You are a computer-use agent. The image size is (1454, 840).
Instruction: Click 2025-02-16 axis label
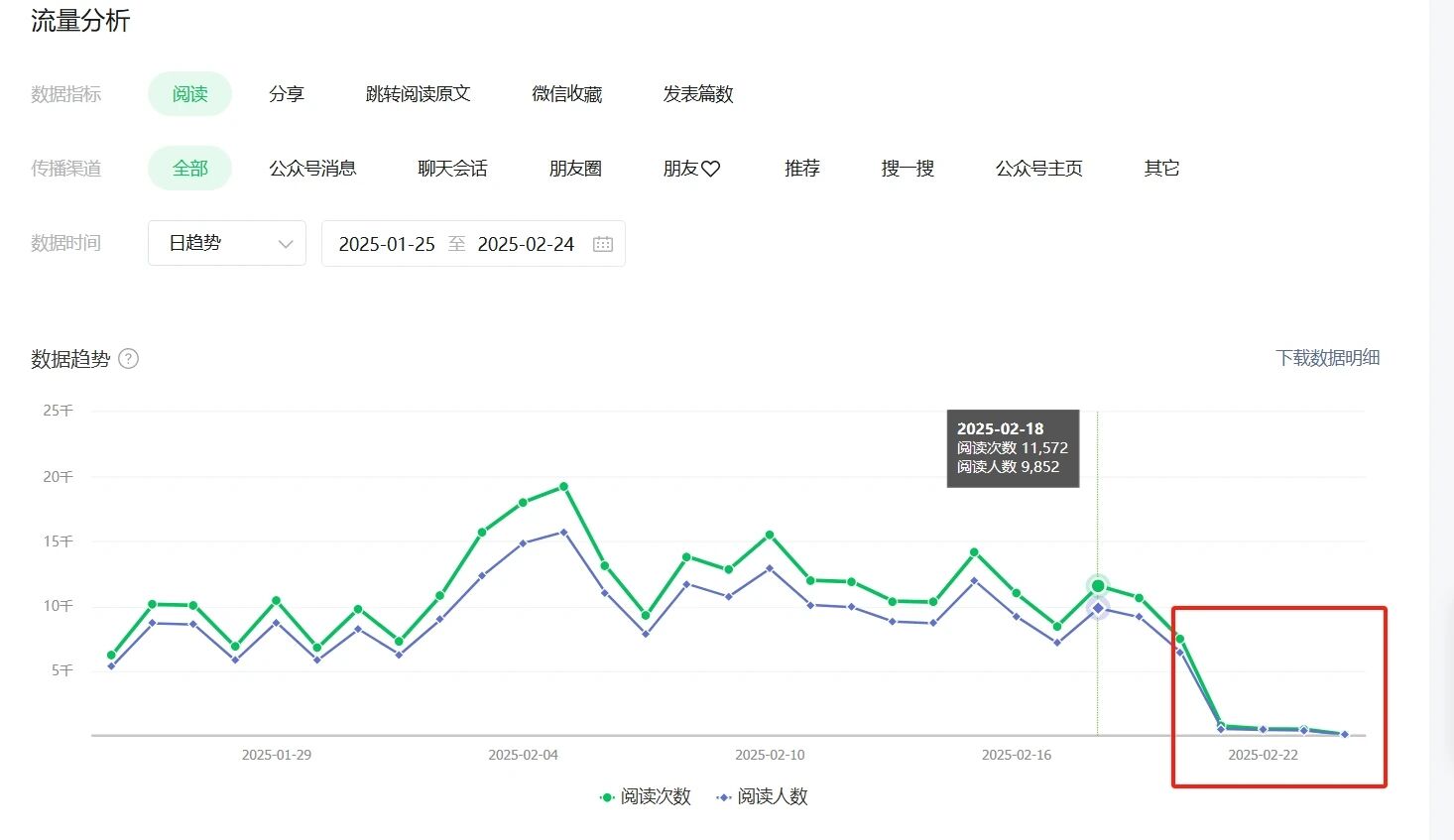click(x=1017, y=755)
